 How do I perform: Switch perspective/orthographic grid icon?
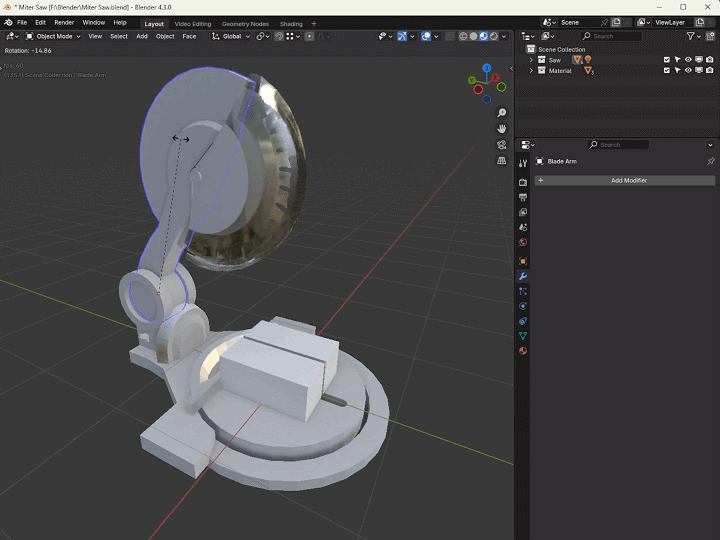pyautogui.click(x=501, y=161)
